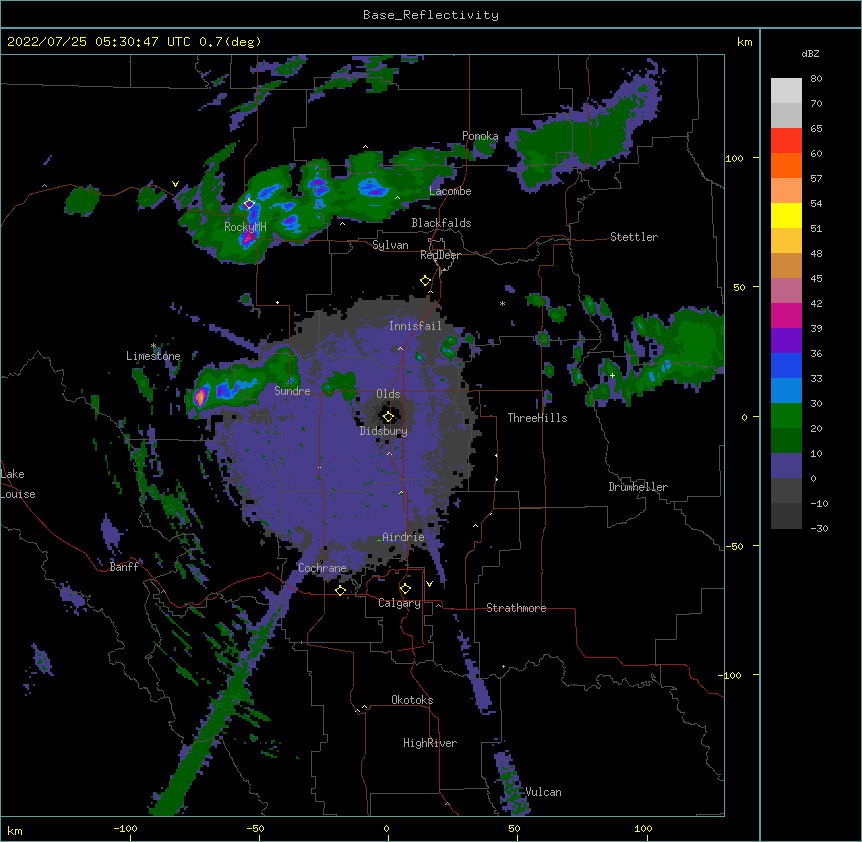Click the Strathmore city label
The height and width of the screenshot is (842, 862).
516,608
